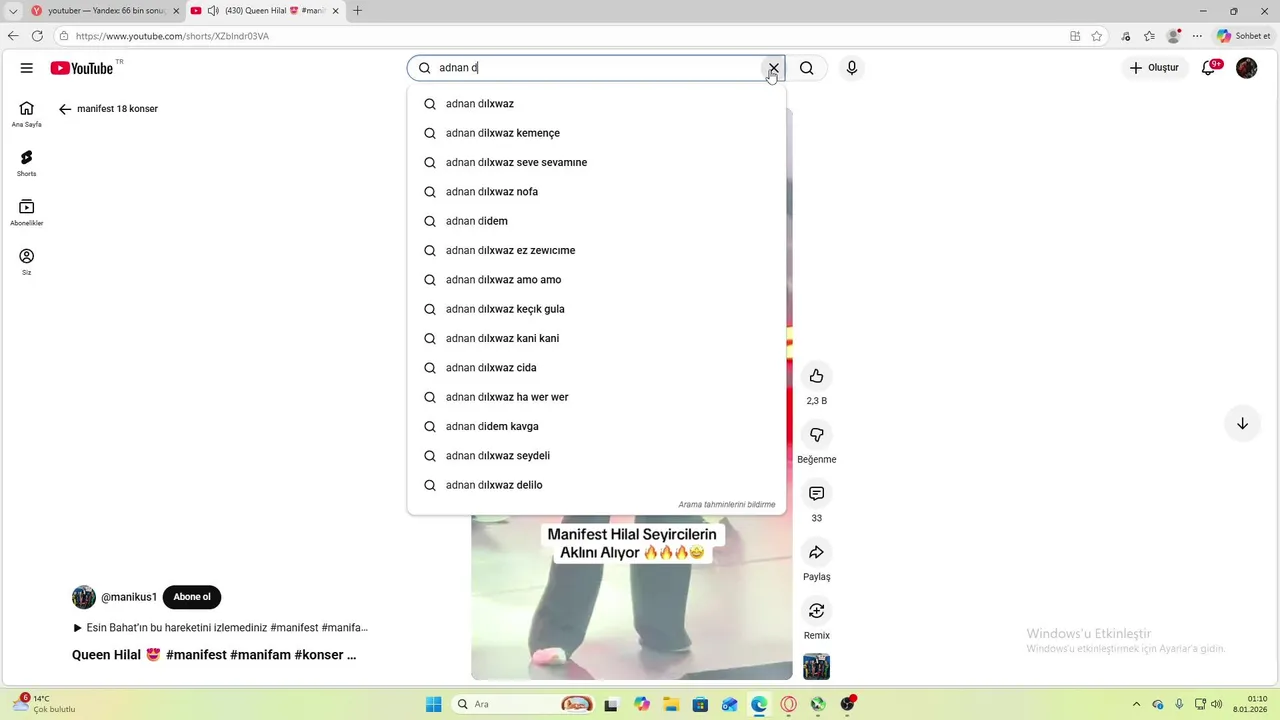Open the Esin Bahat'ın related video link
Image resolution: width=1280 pixels, height=720 pixels.
click(x=221, y=628)
